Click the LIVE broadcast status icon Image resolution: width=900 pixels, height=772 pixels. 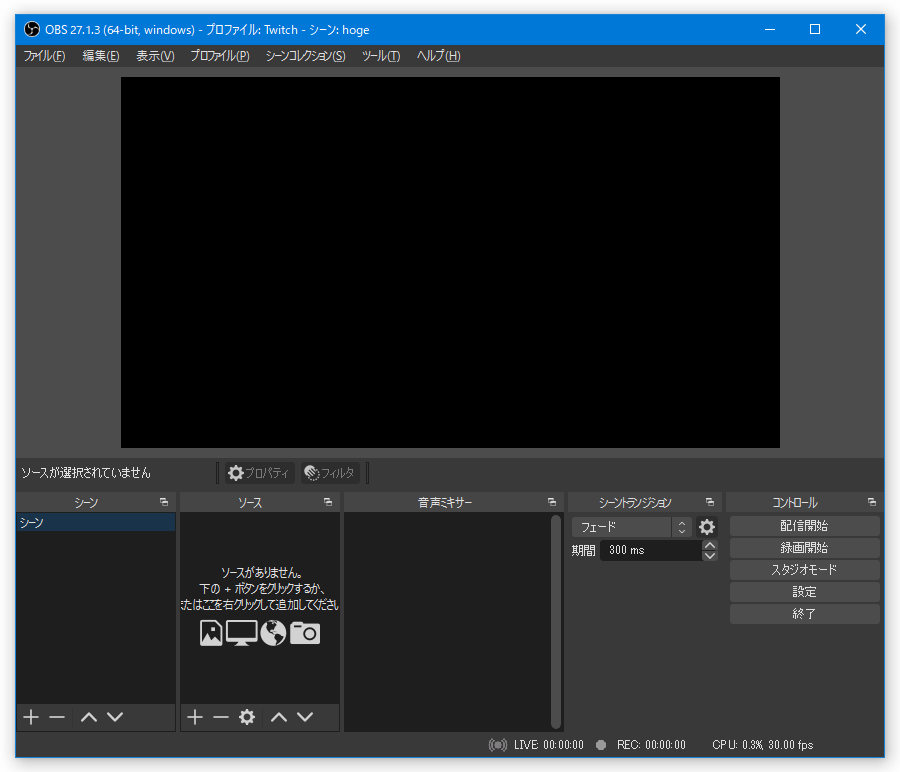click(498, 745)
